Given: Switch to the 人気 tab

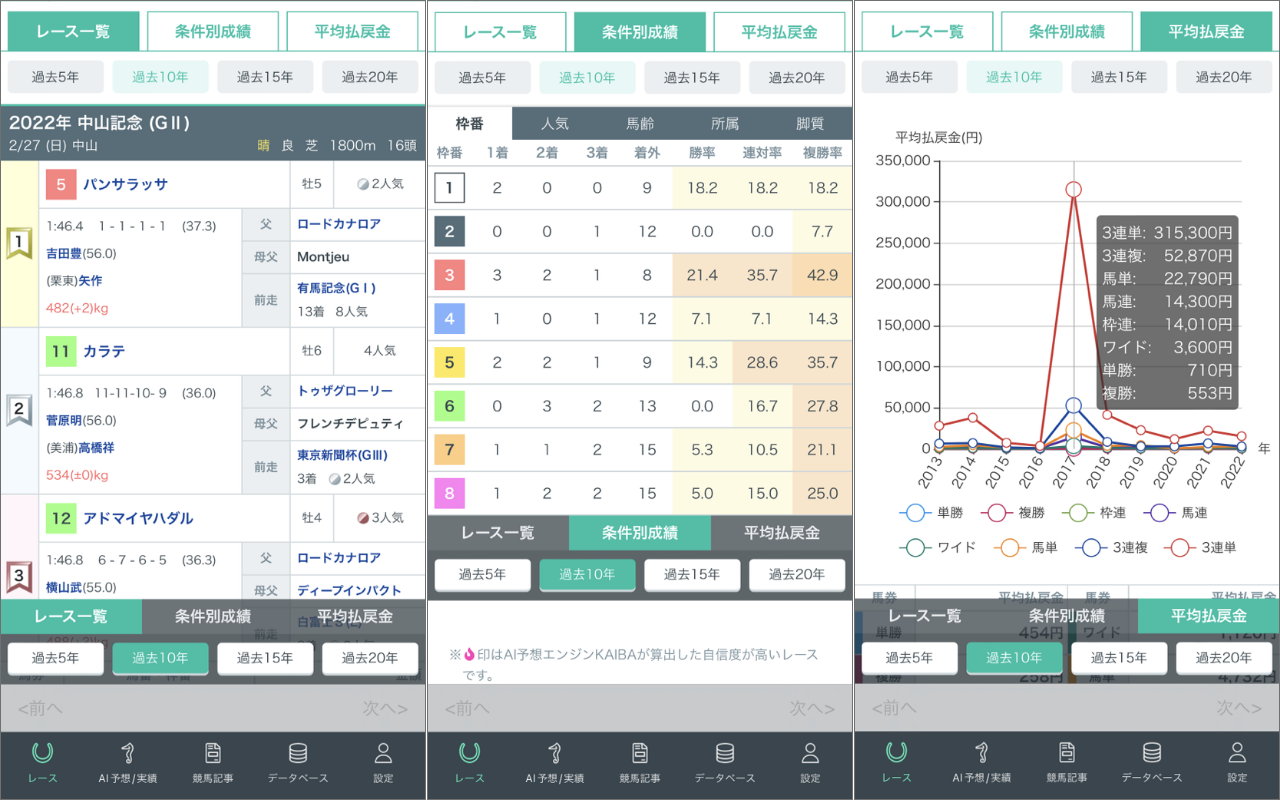Looking at the screenshot, I should pos(555,124).
